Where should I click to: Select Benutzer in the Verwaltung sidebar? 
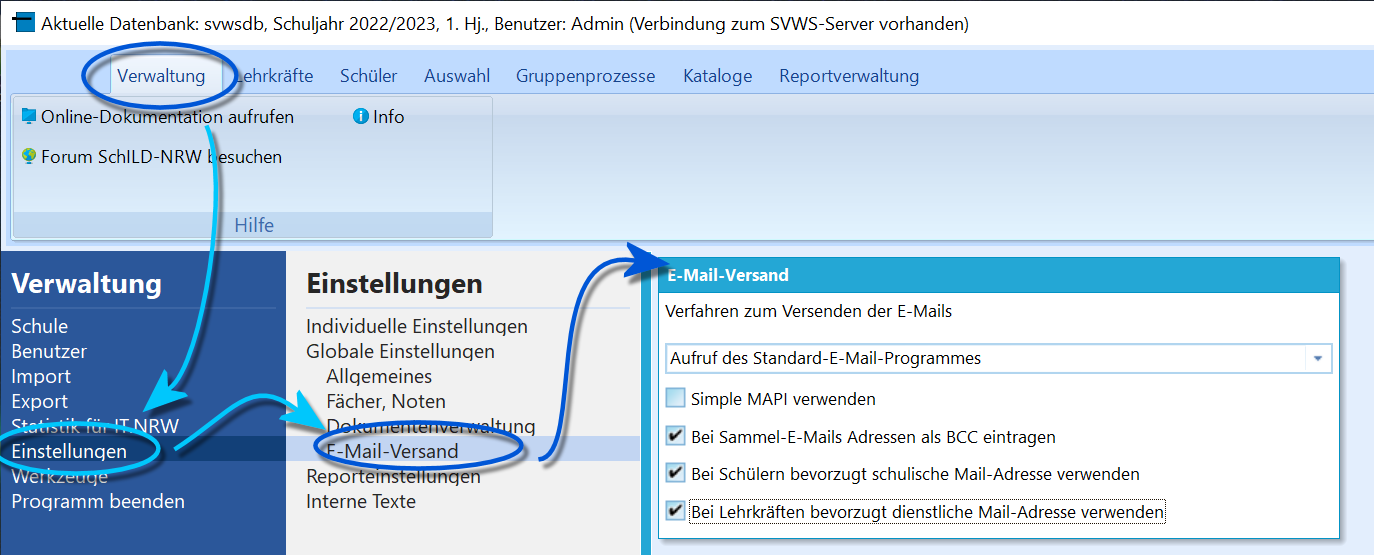pyautogui.click(x=49, y=351)
